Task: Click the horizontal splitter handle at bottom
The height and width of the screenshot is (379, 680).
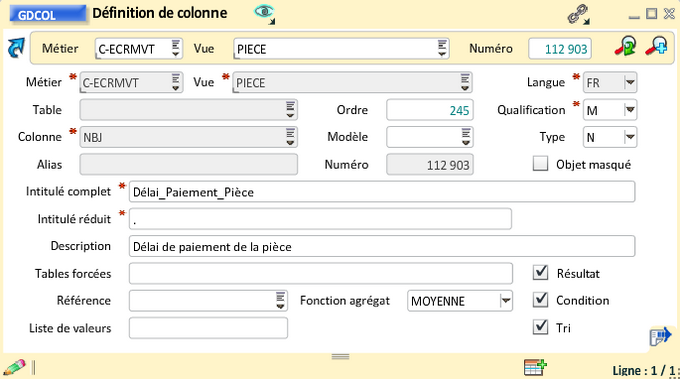Action: click(x=340, y=356)
